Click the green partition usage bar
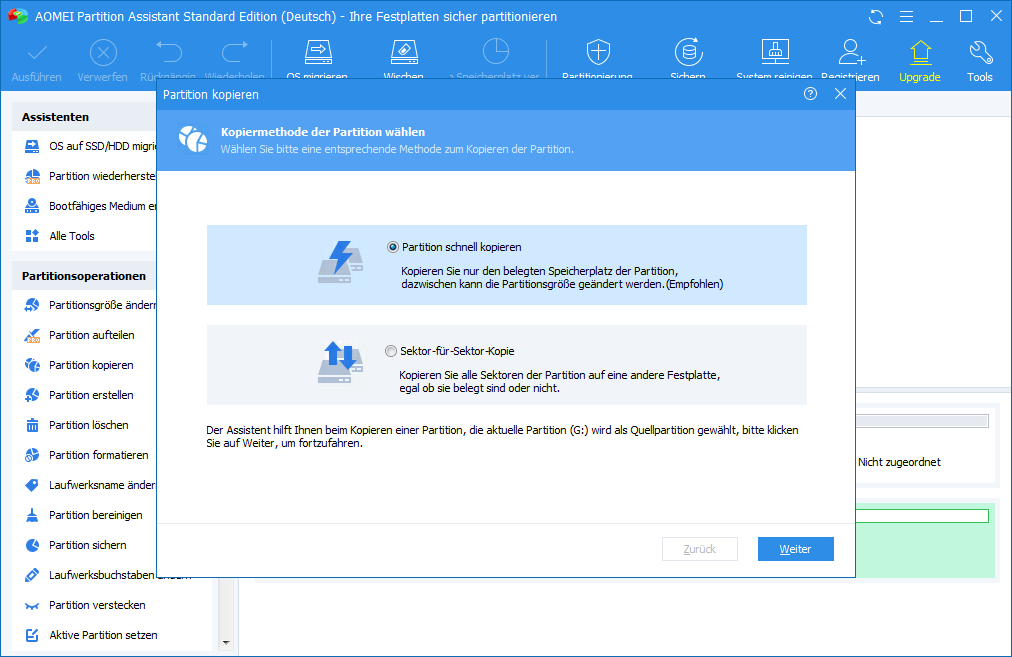This screenshot has width=1012, height=657. 922,516
